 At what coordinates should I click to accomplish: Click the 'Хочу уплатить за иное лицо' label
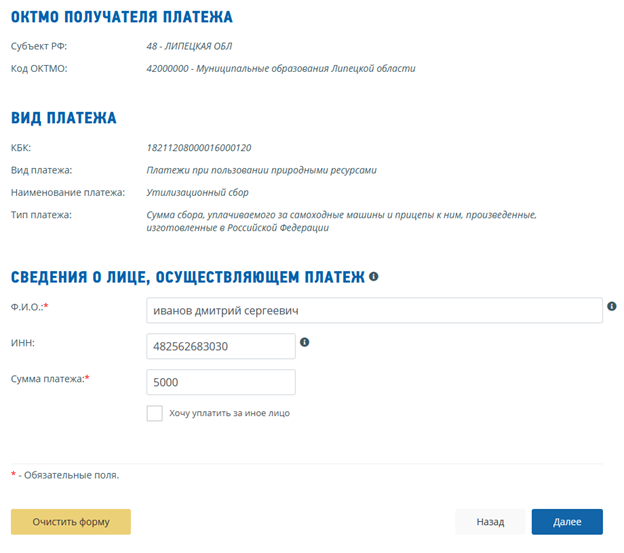230,413
